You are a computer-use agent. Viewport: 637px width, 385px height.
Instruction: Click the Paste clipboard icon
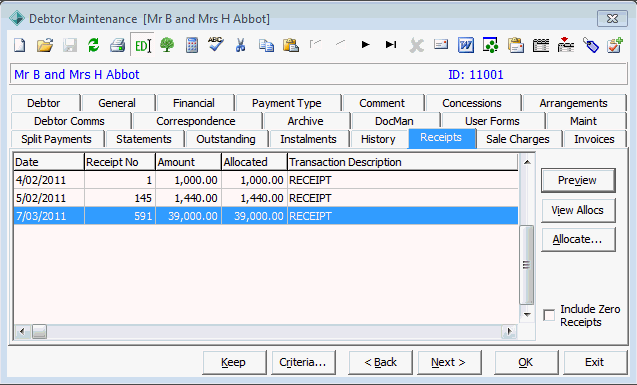click(x=291, y=45)
